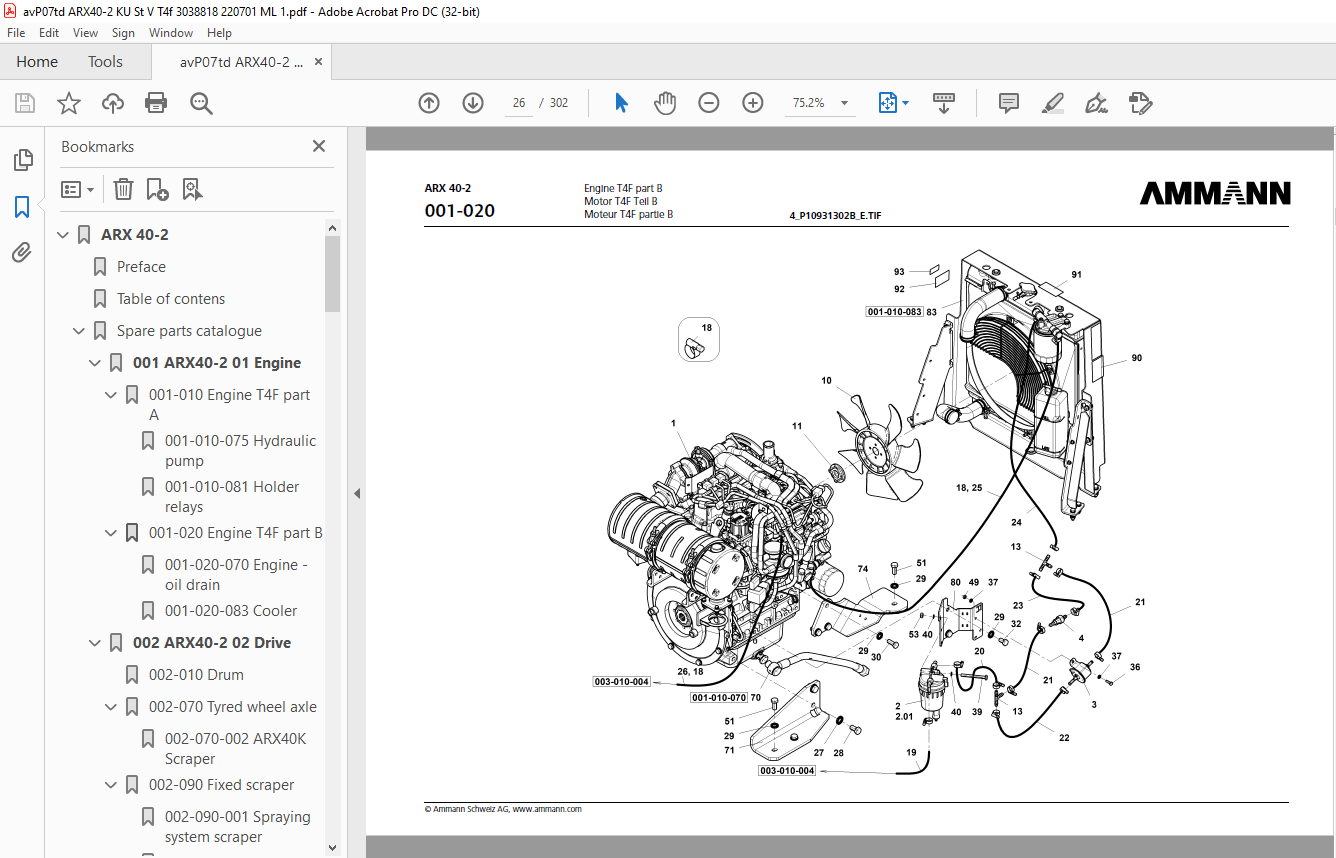Select the highlight pen tool
Viewport: 1336px width, 858px height.
pyautogui.click(x=1052, y=103)
